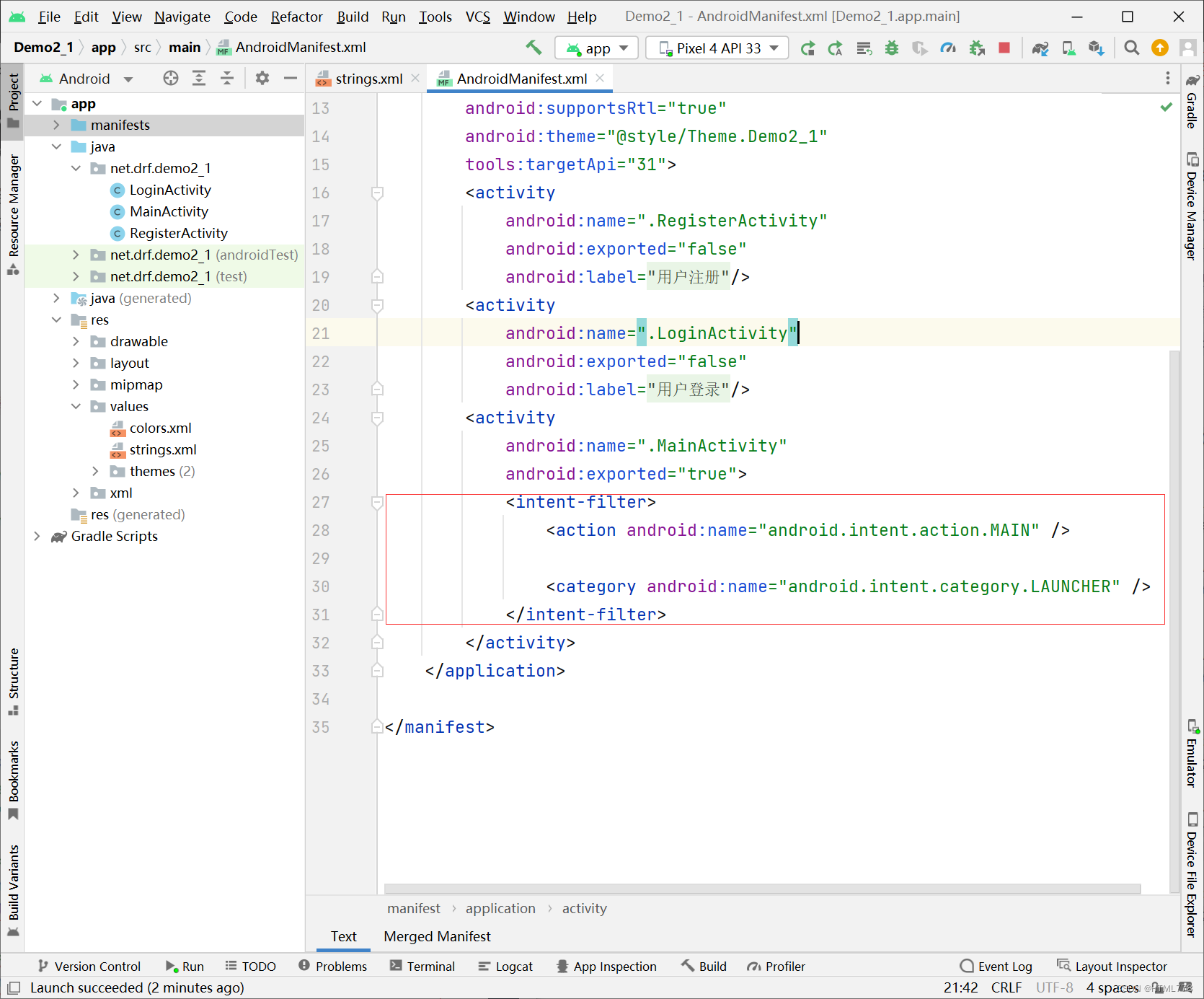Collapse the net.drf.demo2_1 package
This screenshot has width=1204, height=999.
tap(76, 168)
